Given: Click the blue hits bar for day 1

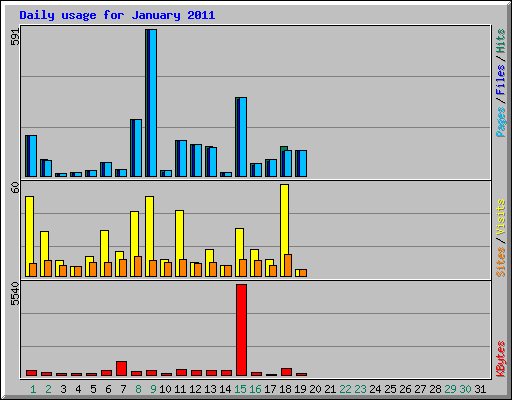Looking at the screenshot, I should (31, 156).
